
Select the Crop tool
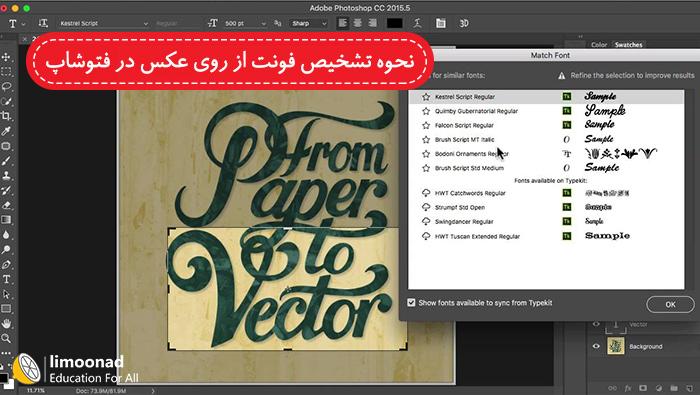tap(6, 116)
